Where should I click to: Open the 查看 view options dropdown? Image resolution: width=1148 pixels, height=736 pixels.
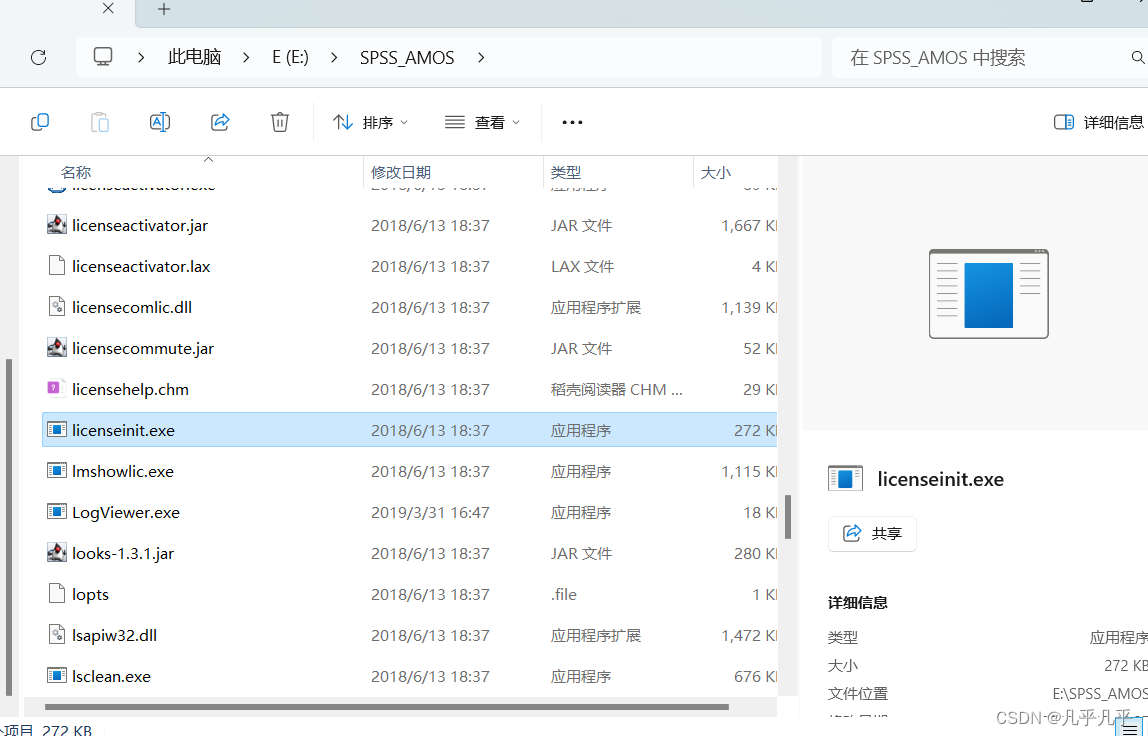(481, 121)
